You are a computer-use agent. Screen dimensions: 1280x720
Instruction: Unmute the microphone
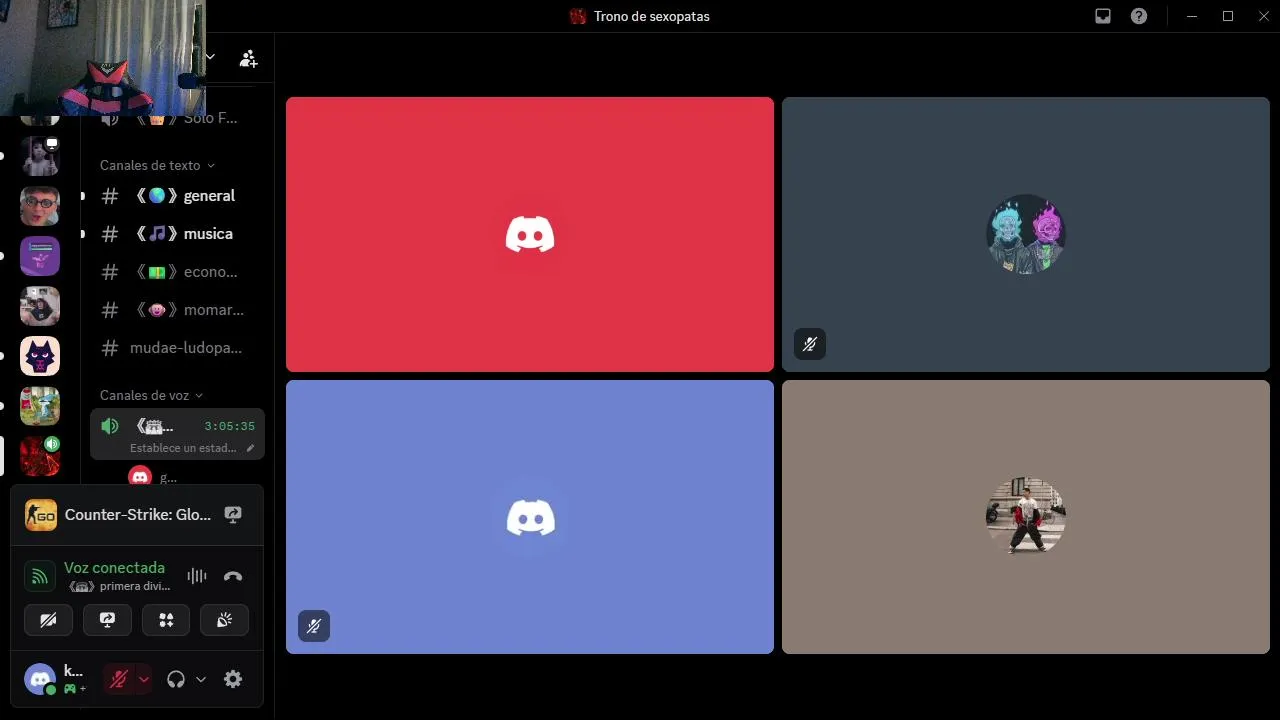[x=118, y=679]
